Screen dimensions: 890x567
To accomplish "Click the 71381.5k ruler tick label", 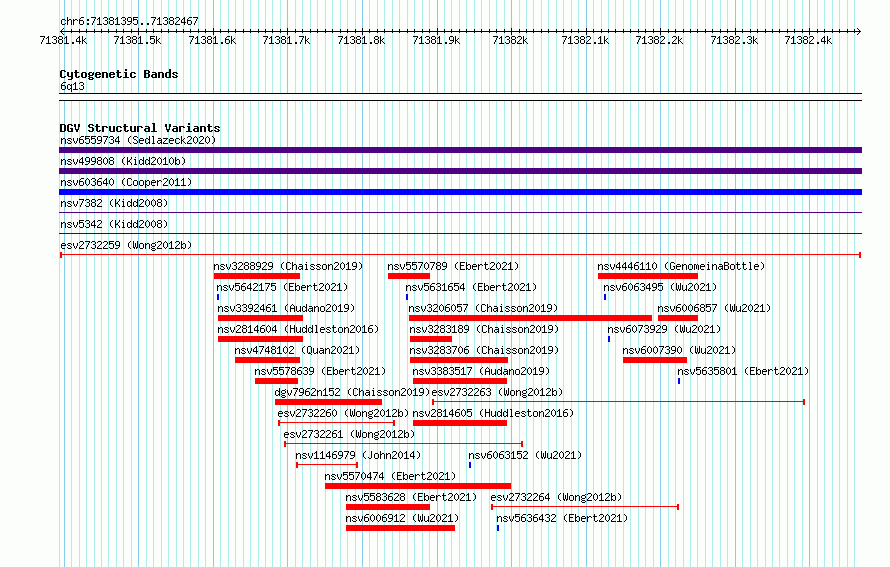I will coord(137,40).
